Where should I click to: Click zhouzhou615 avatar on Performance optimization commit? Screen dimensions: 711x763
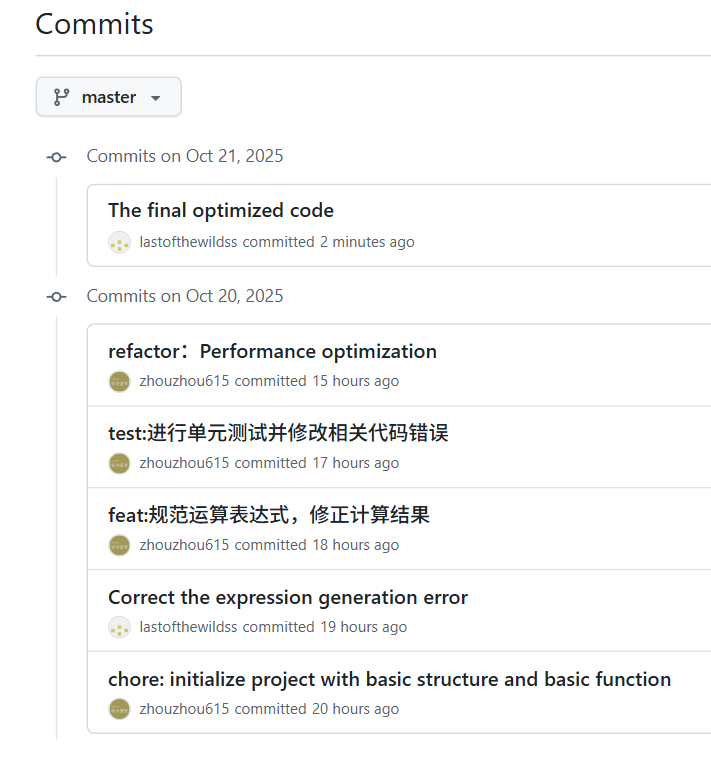click(x=120, y=381)
